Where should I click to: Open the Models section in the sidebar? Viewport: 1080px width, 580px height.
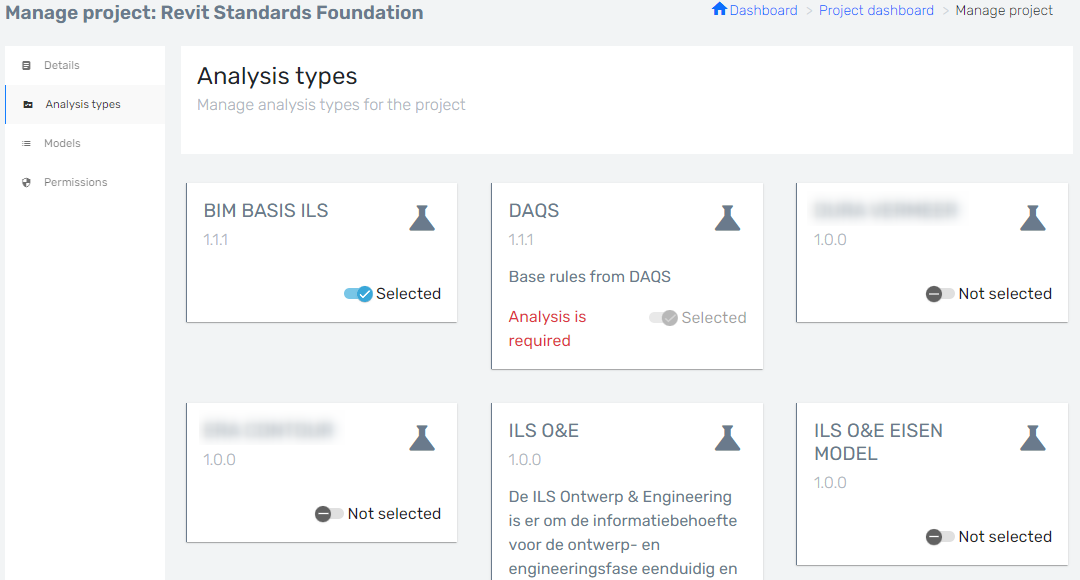pos(62,143)
